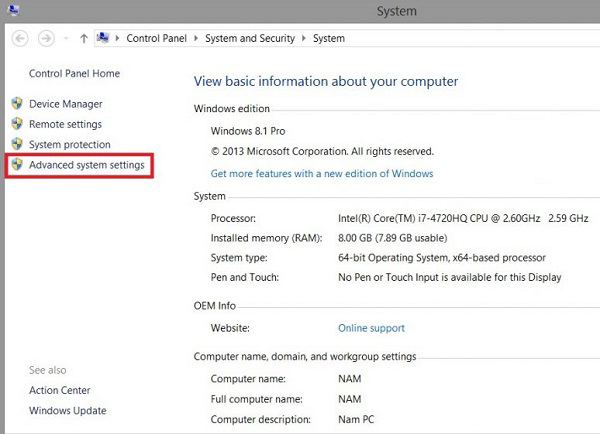
Task: Open Advanced system settings link
Action: (x=87, y=165)
